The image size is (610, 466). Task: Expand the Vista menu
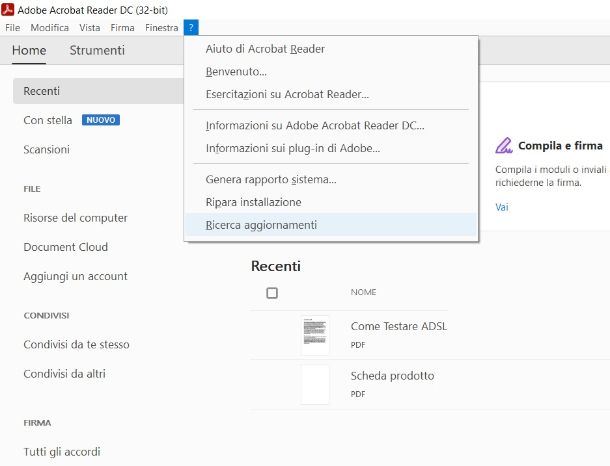point(90,28)
